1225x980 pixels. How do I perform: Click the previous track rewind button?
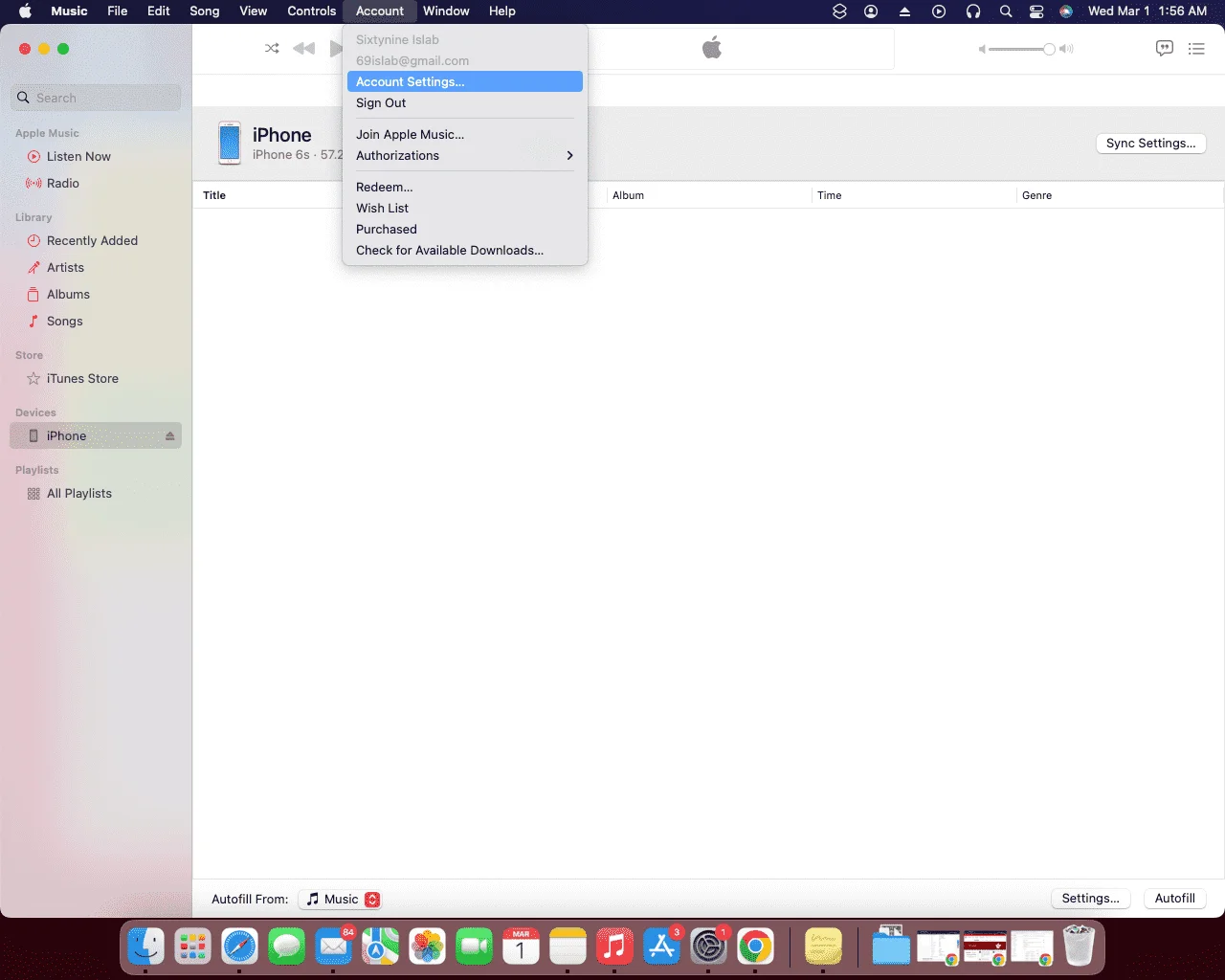coord(303,49)
